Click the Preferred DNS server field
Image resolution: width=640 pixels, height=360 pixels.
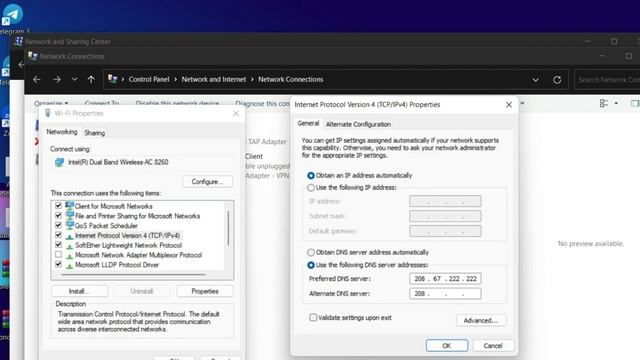(x=445, y=279)
